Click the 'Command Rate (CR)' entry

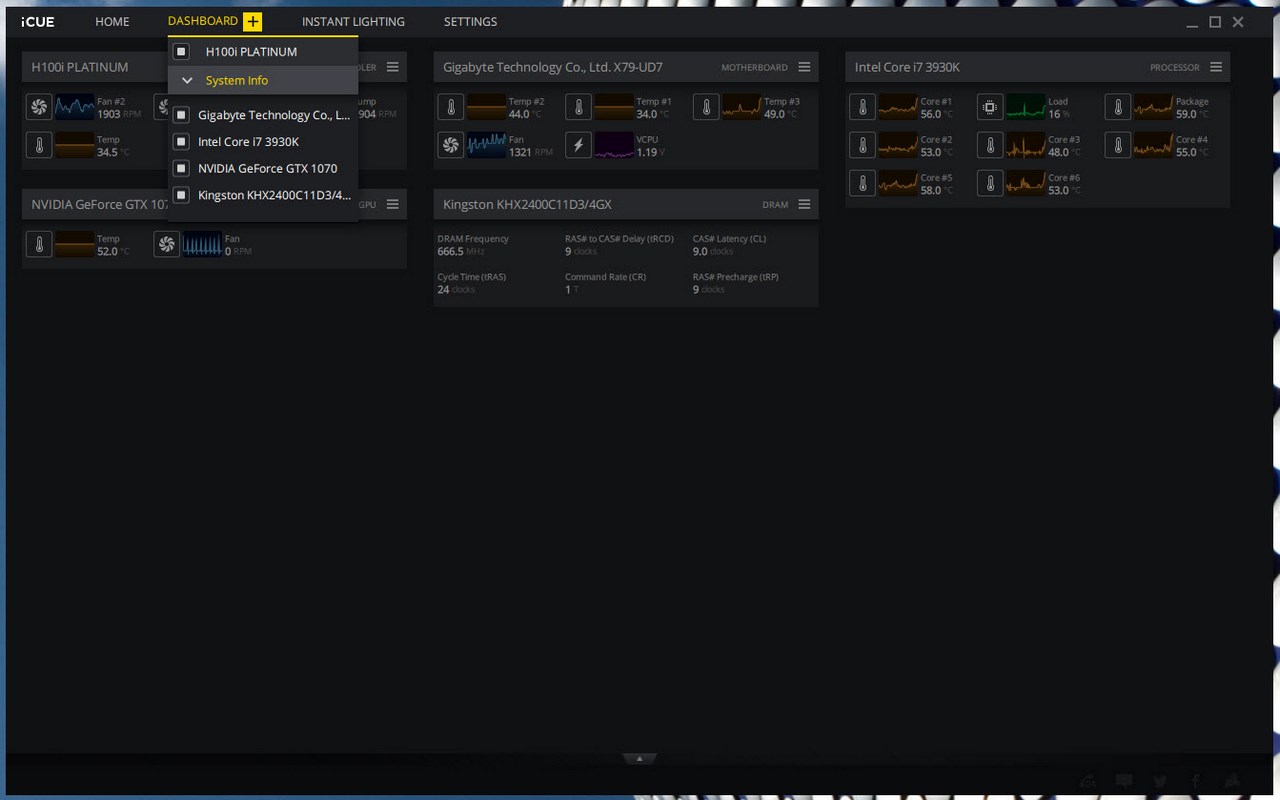pos(605,283)
